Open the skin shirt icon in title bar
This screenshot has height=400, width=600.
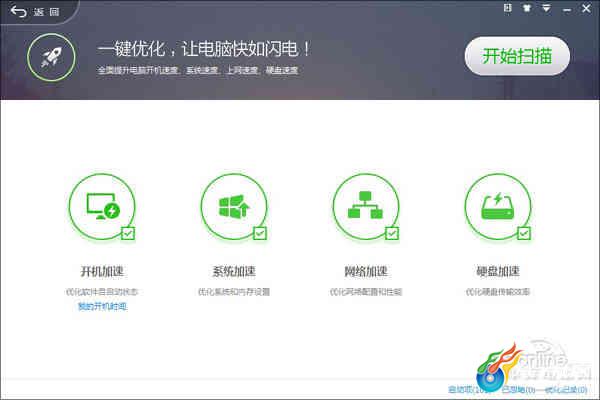(x=527, y=8)
